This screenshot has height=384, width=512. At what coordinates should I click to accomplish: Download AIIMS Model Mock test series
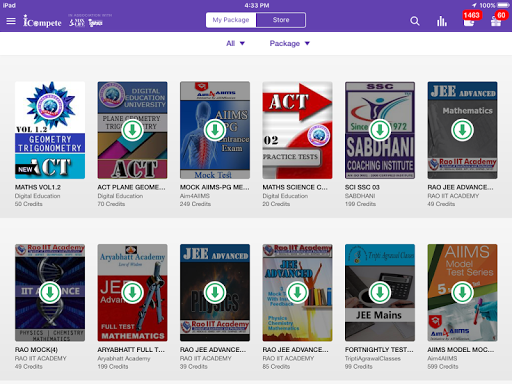tap(462, 292)
